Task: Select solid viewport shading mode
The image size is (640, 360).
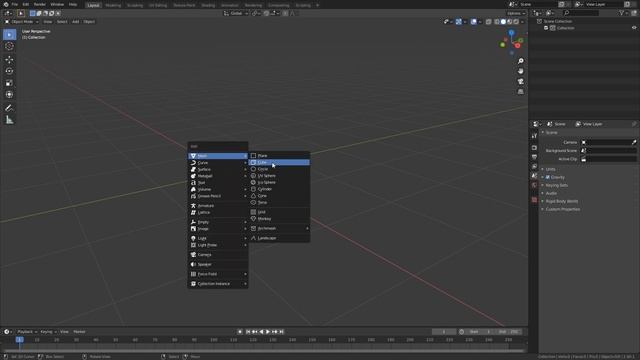Action: tap(503, 22)
